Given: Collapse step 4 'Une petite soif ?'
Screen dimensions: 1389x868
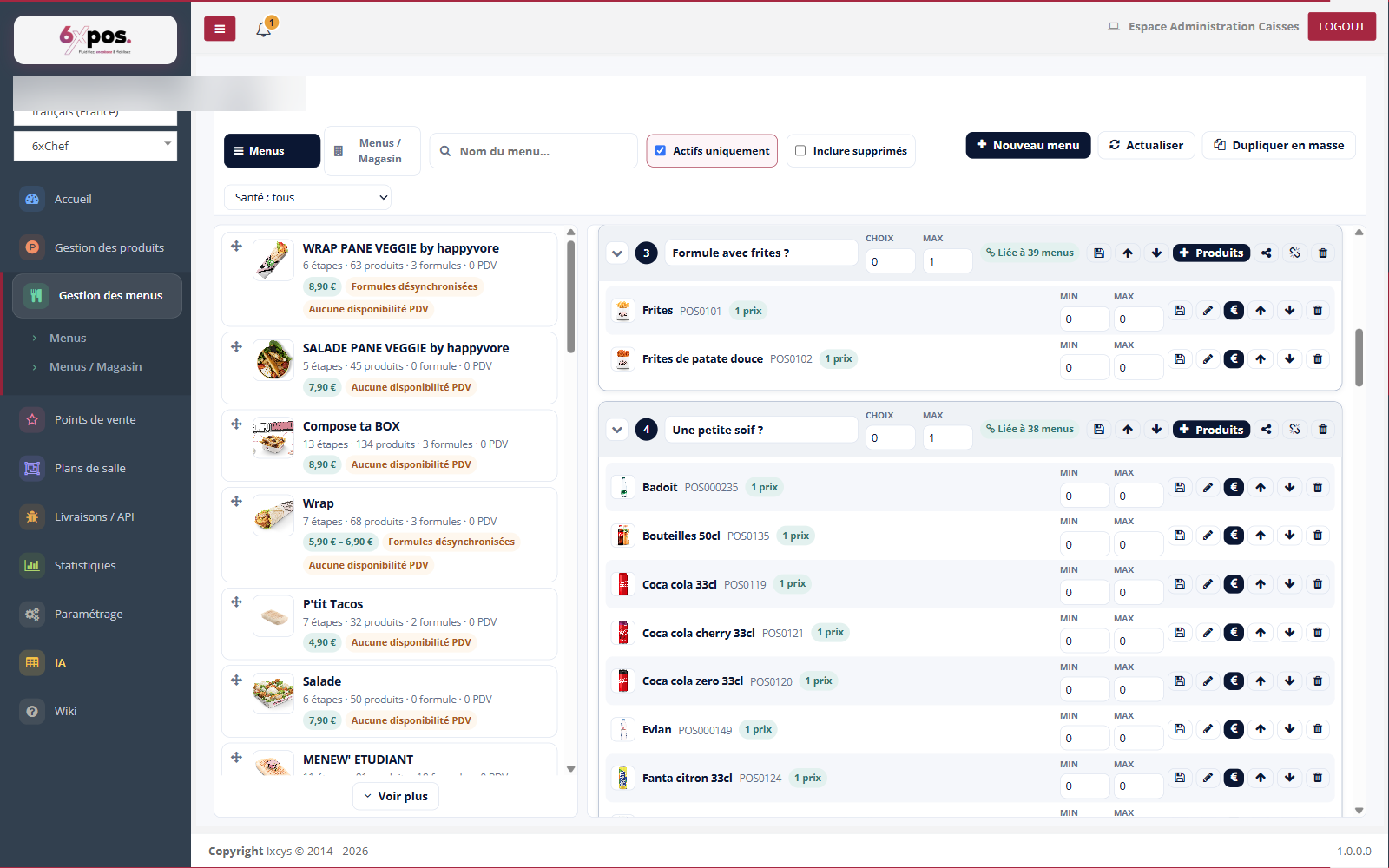Looking at the screenshot, I should [x=617, y=430].
